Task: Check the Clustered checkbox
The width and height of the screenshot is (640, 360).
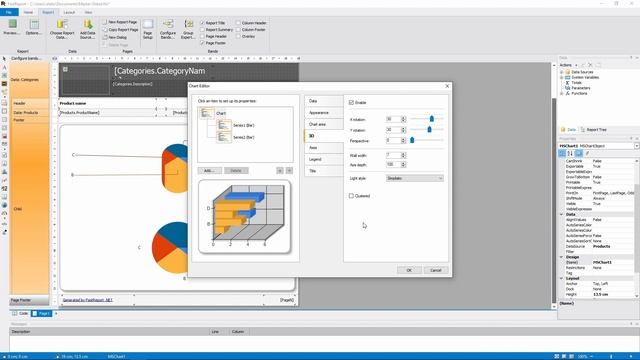Action: (x=351, y=196)
